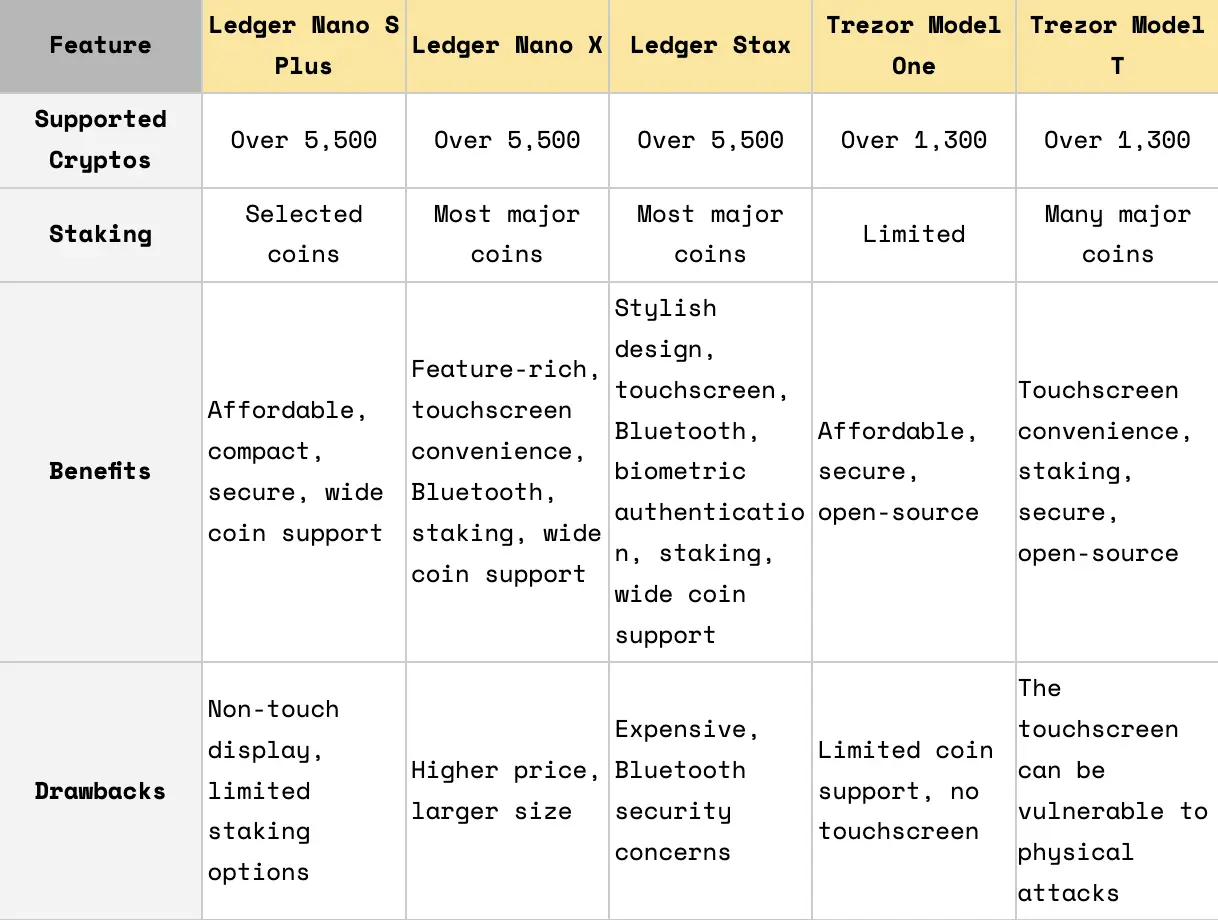Select the "Staking" row label
Image resolution: width=1218 pixels, height=920 pixels.
[x=100, y=234]
